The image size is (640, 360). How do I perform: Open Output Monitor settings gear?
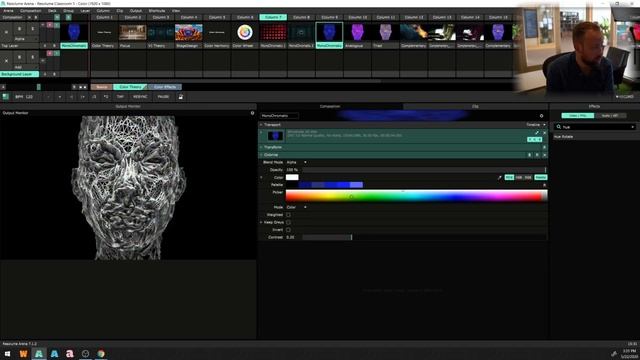pyautogui.click(x=252, y=113)
